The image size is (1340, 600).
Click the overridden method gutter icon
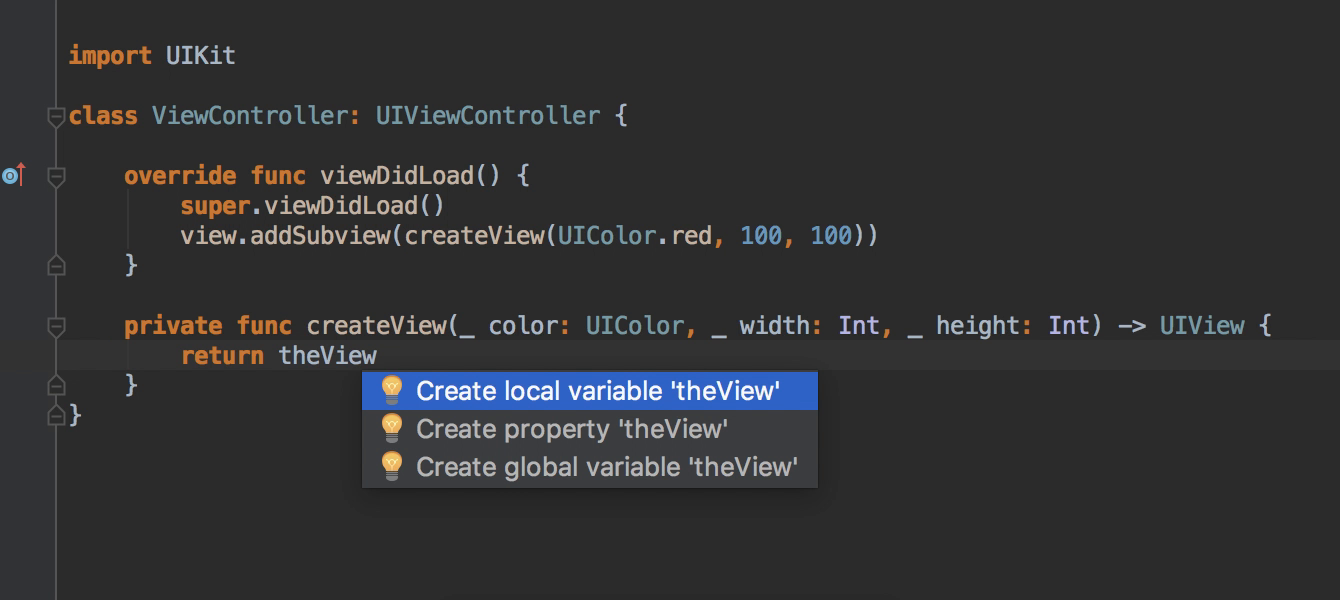(x=12, y=176)
